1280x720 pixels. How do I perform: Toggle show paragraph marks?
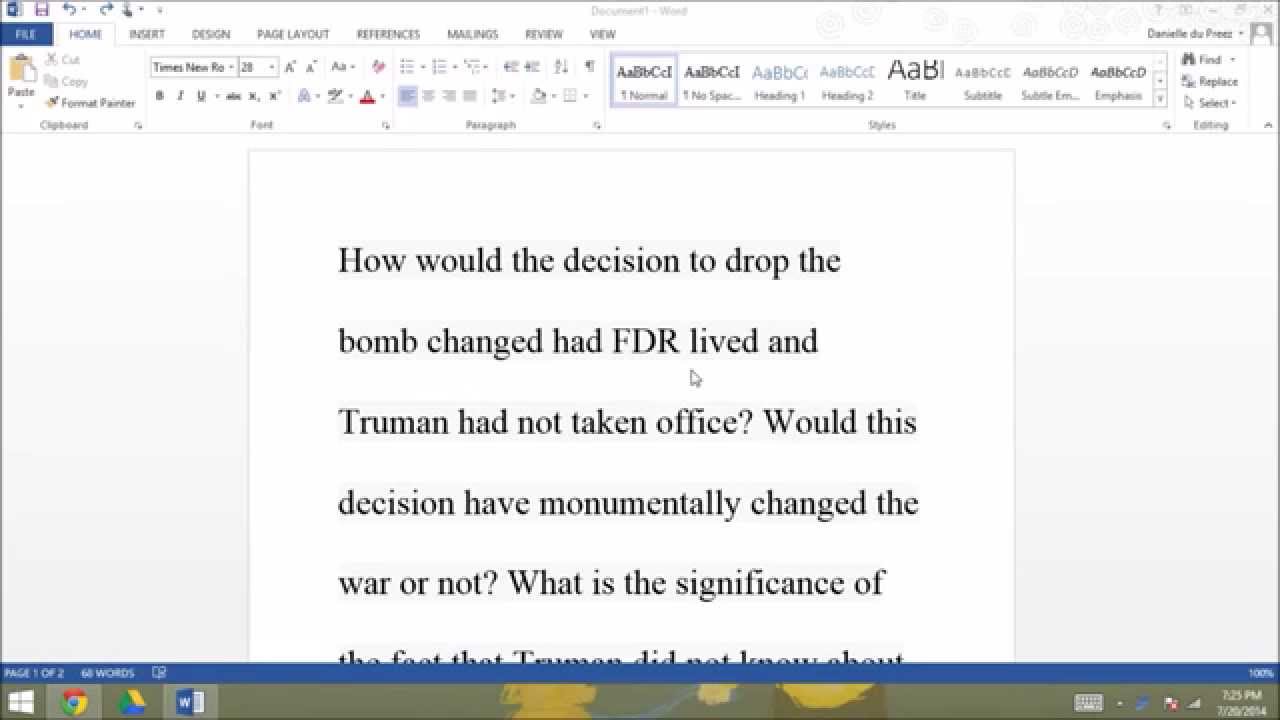point(589,67)
